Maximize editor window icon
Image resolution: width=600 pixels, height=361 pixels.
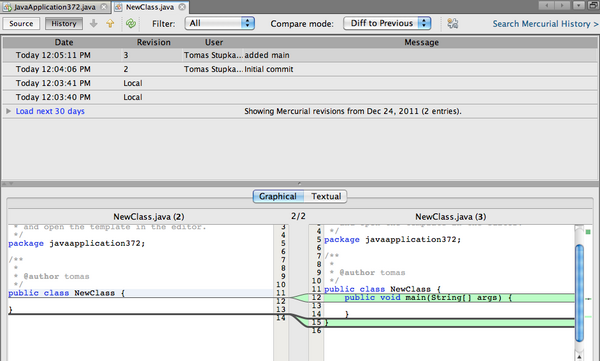tap(593, 5)
